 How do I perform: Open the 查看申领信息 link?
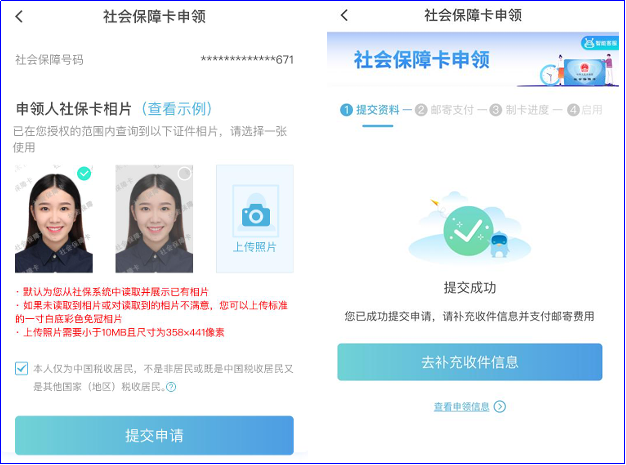pyautogui.click(x=462, y=407)
